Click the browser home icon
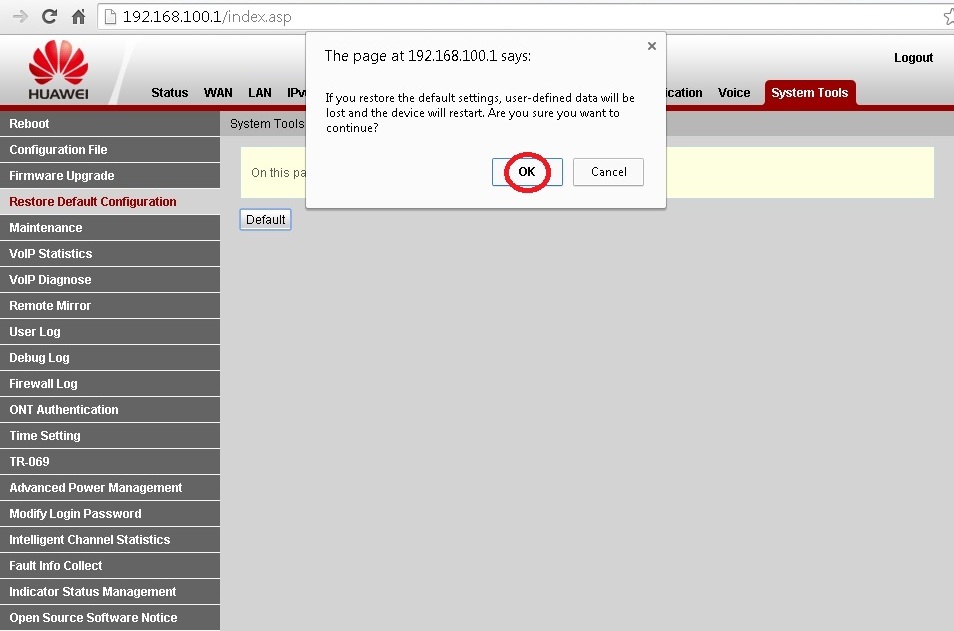The height and width of the screenshot is (631, 954). [x=78, y=17]
